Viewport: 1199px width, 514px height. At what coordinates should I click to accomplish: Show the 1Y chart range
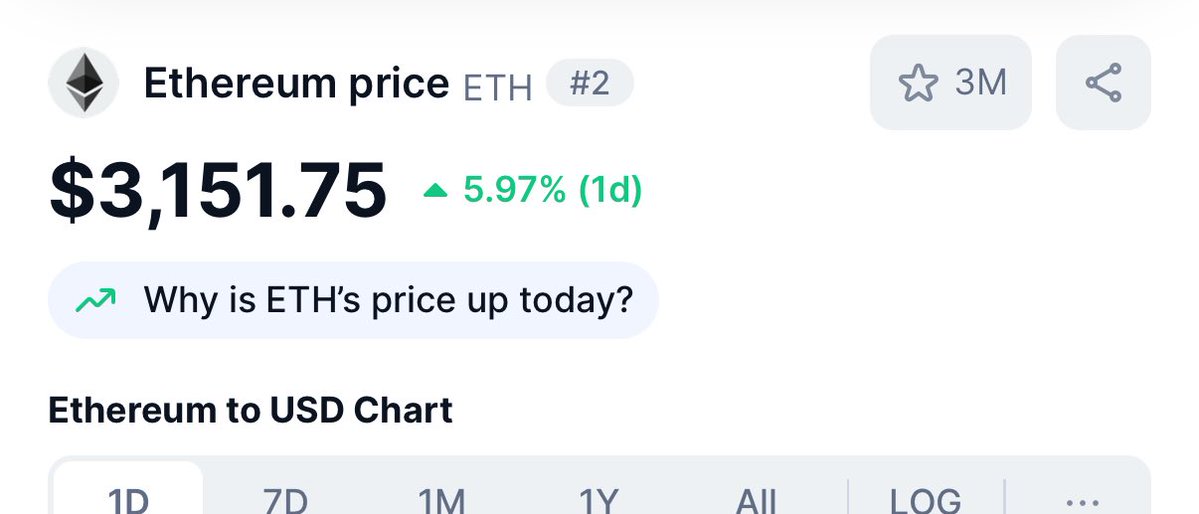(599, 501)
